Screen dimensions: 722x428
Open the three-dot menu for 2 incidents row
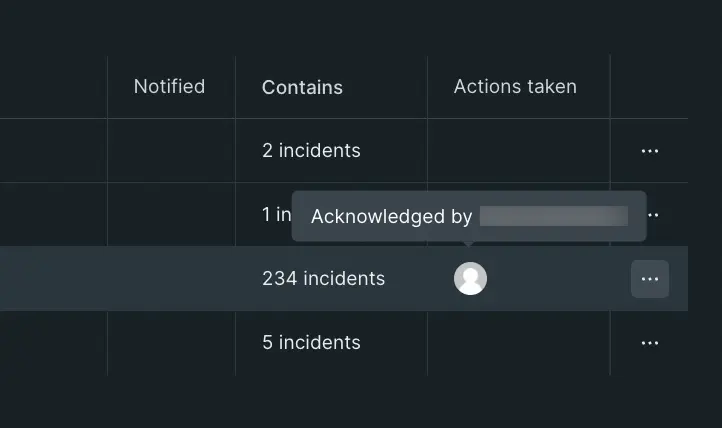[x=650, y=151]
